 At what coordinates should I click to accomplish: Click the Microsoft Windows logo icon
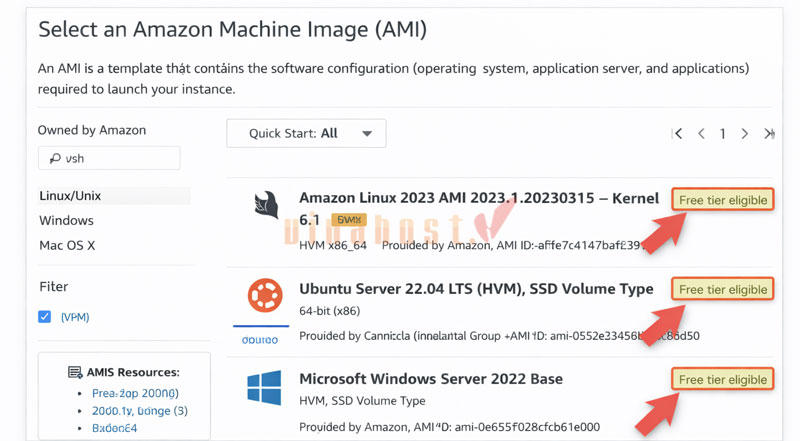coord(264,388)
